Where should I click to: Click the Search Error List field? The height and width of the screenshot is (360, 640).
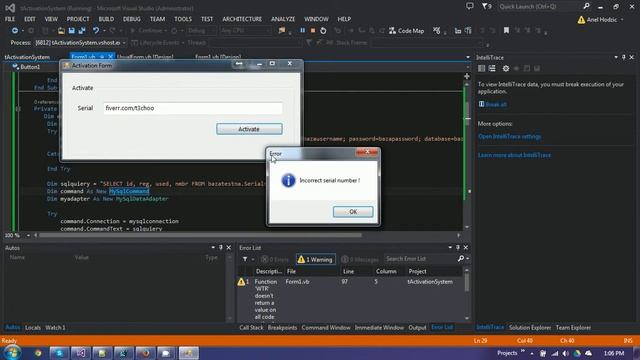421,259
